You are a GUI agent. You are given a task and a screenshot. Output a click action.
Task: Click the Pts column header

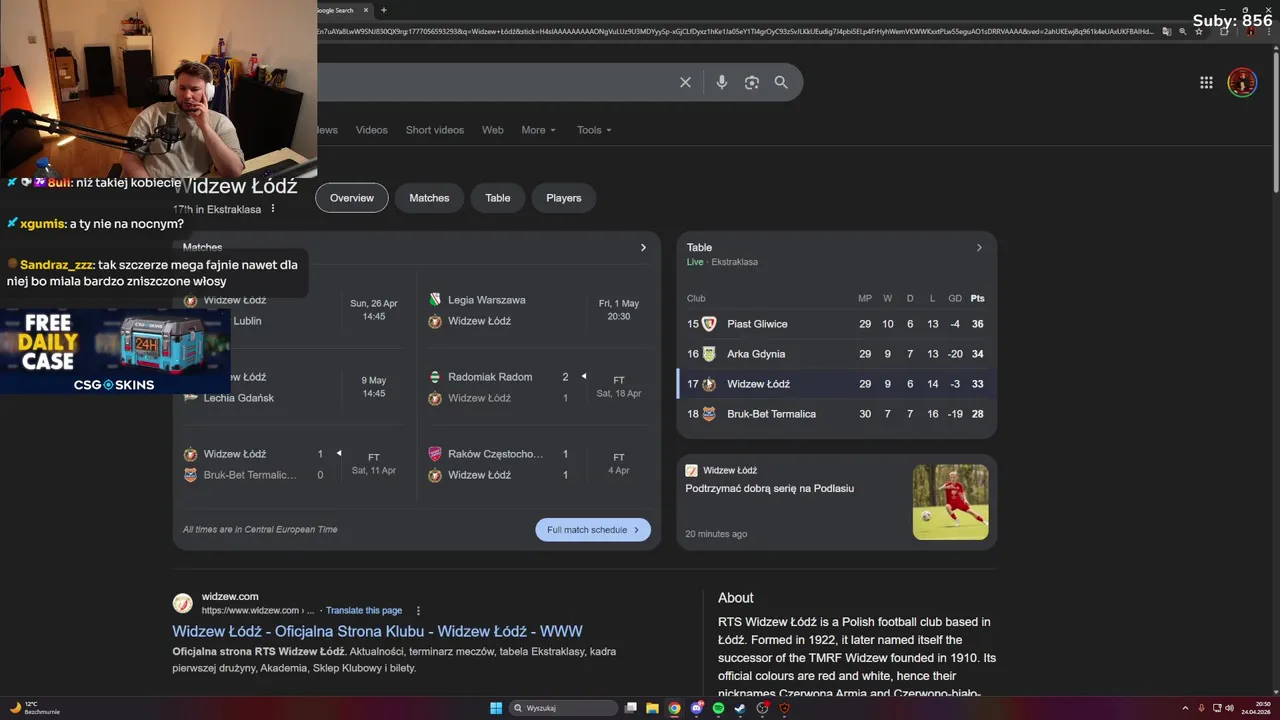click(x=978, y=298)
